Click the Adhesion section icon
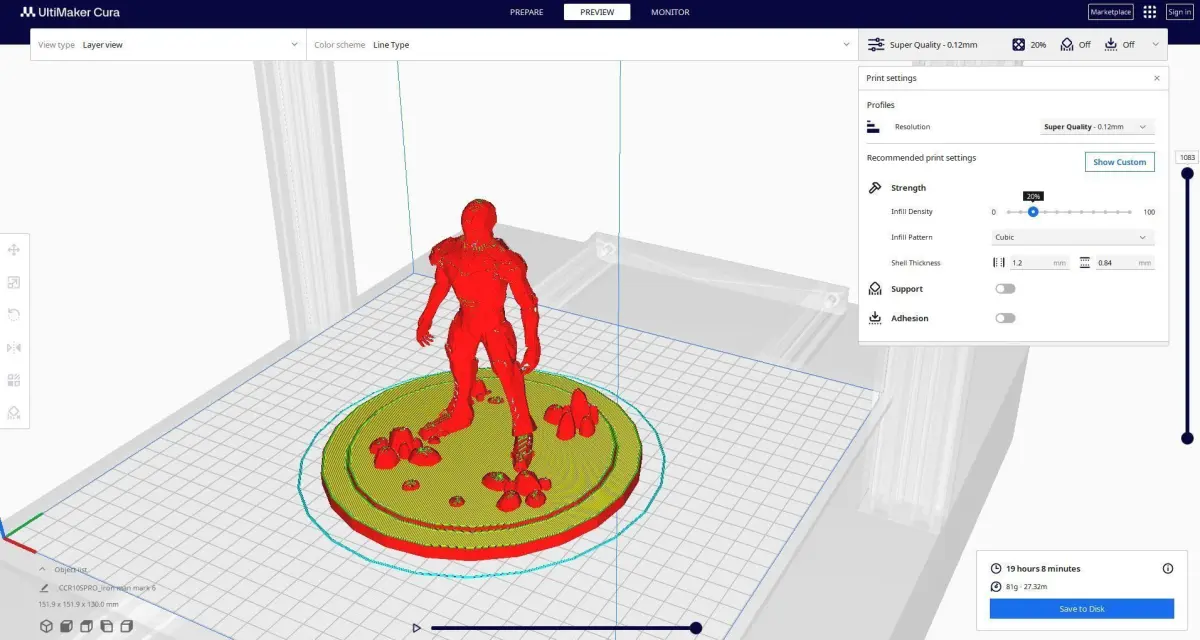 [875, 318]
